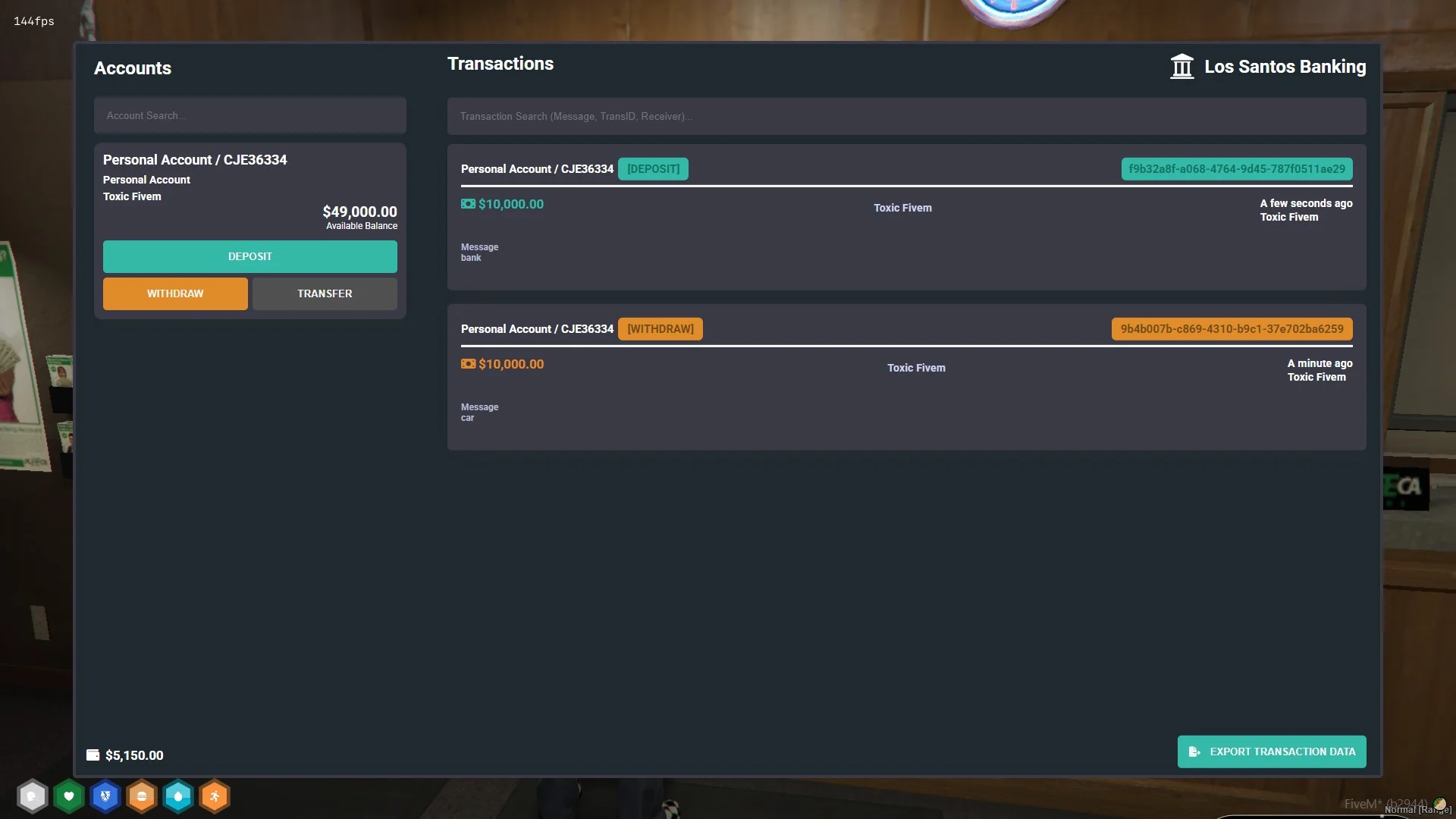Click the deposit transaction ID f9b32a8f tag
The height and width of the screenshot is (819, 1456).
coord(1236,169)
